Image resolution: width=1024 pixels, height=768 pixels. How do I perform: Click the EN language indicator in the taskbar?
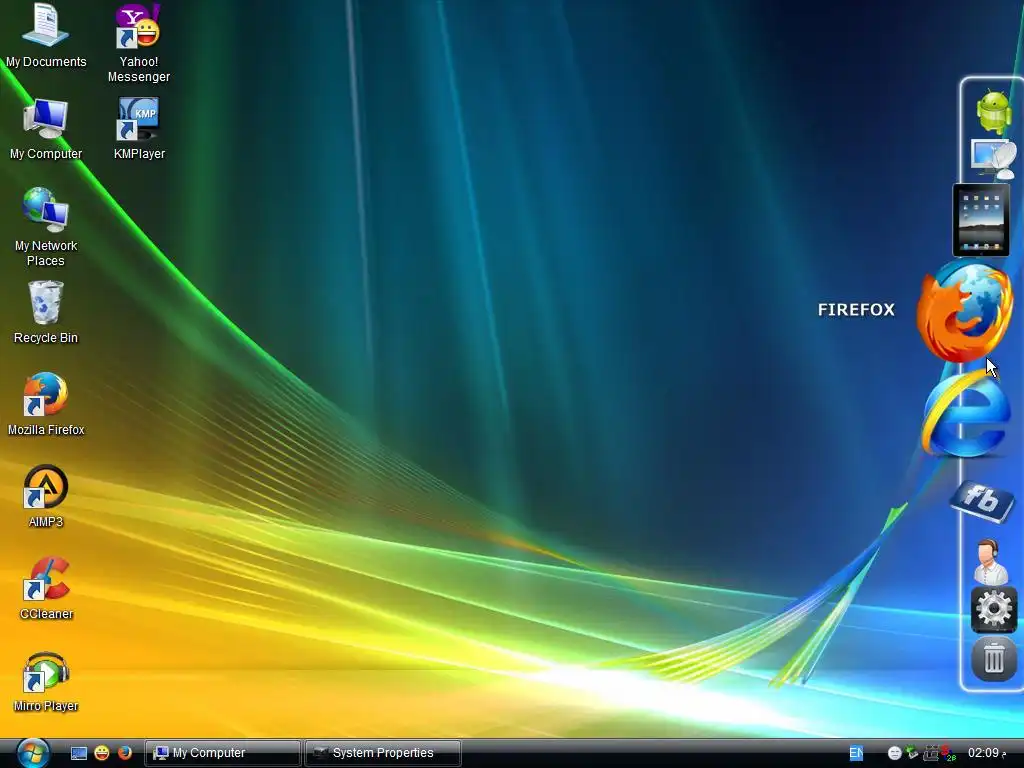pos(856,753)
